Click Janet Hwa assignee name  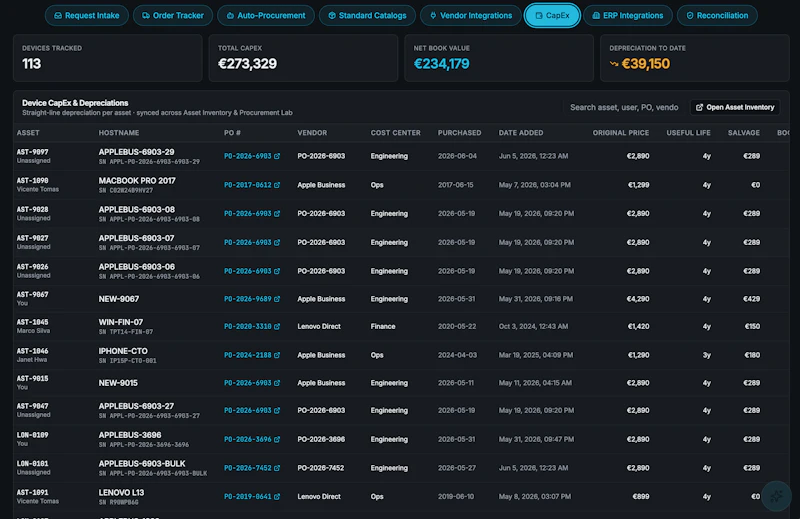click(32, 359)
